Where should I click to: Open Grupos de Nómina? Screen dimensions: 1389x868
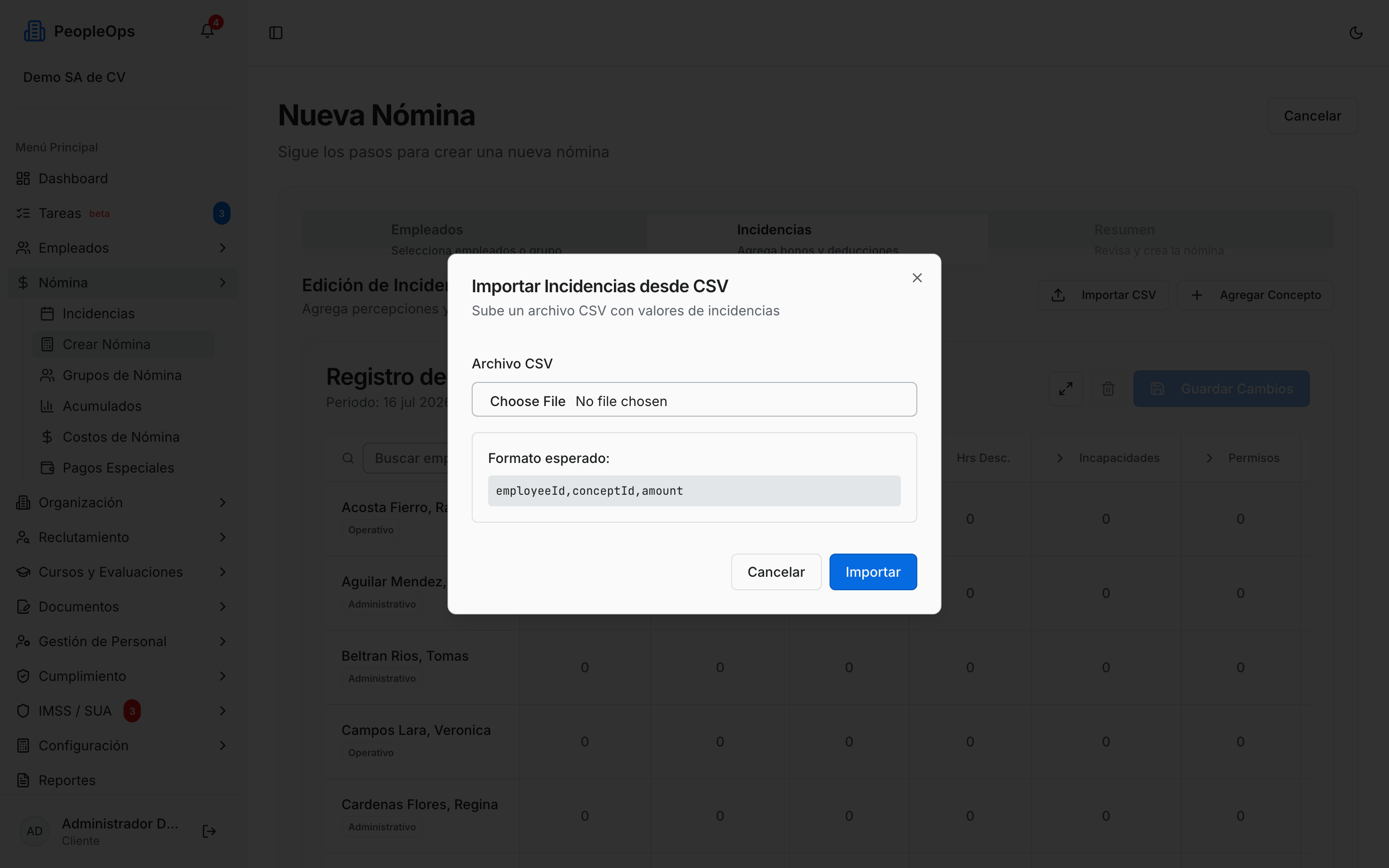(122, 376)
